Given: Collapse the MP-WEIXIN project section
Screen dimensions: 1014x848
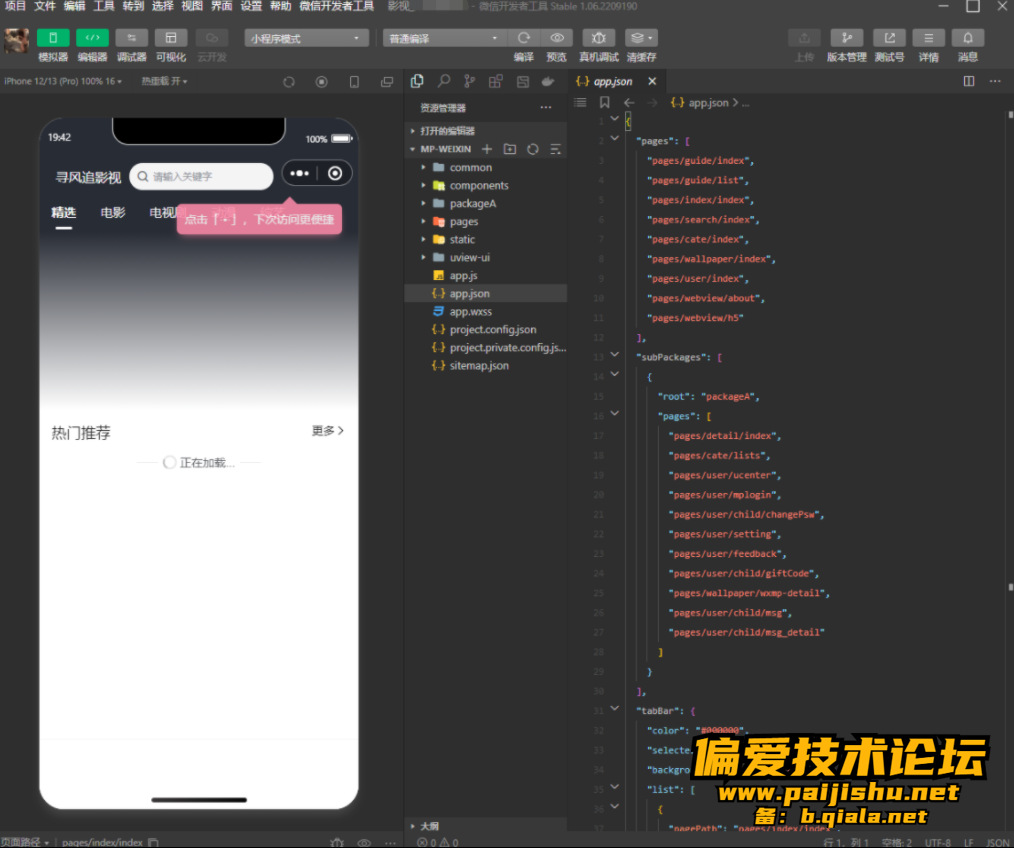Looking at the screenshot, I should tap(446, 149).
